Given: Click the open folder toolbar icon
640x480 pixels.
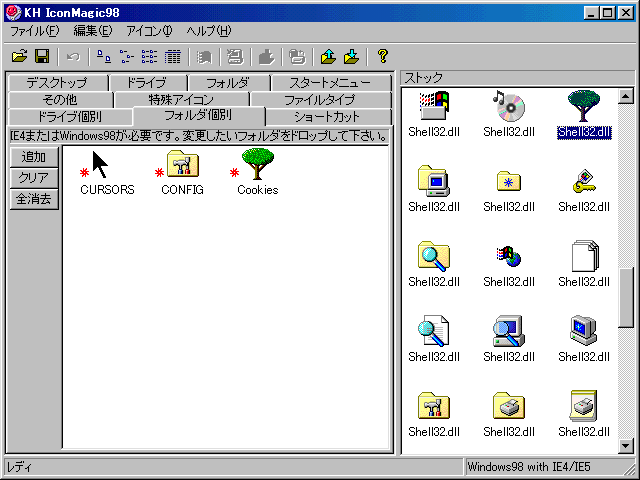Looking at the screenshot, I should pyautogui.click(x=19, y=56).
